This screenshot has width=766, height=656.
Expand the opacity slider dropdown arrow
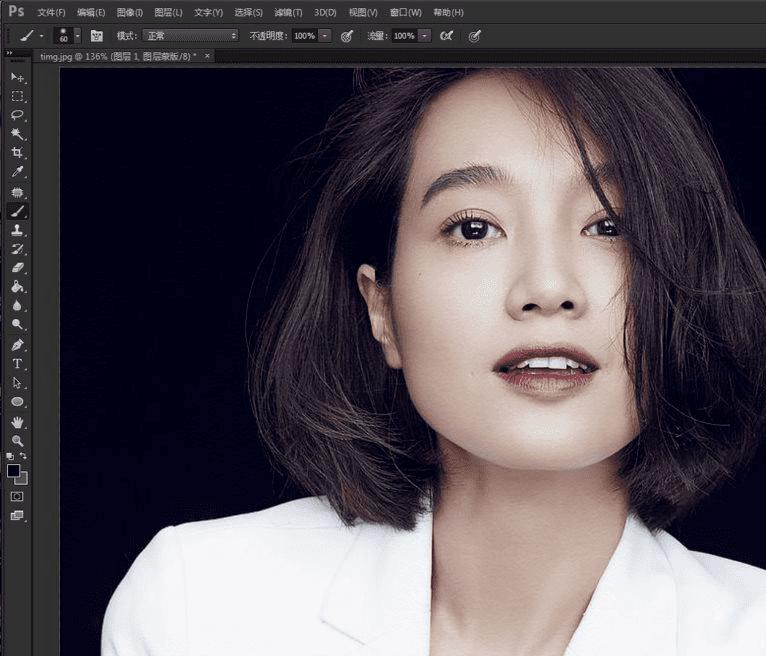(325, 35)
